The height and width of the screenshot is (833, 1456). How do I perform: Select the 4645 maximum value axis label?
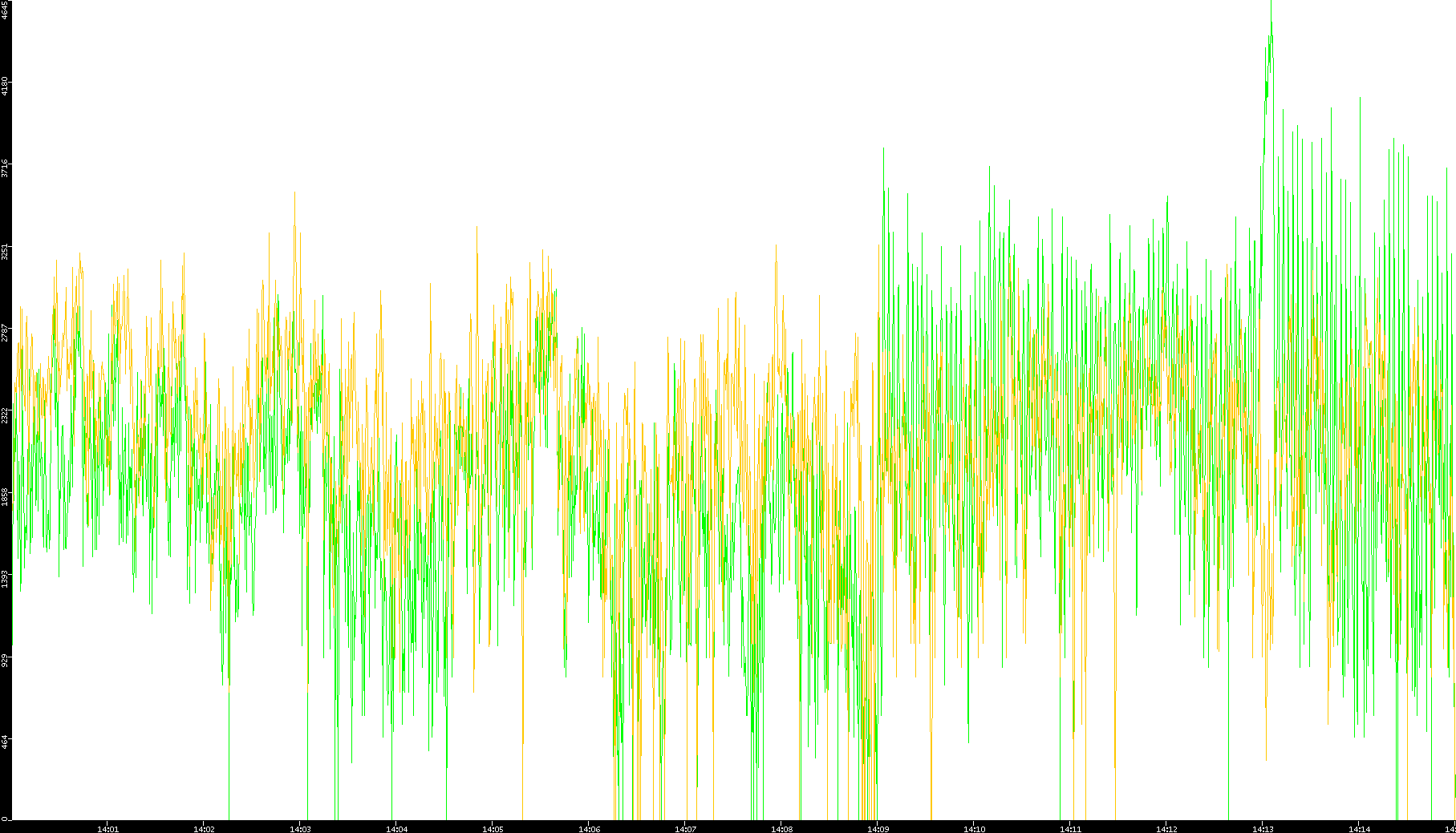[x=5, y=11]
